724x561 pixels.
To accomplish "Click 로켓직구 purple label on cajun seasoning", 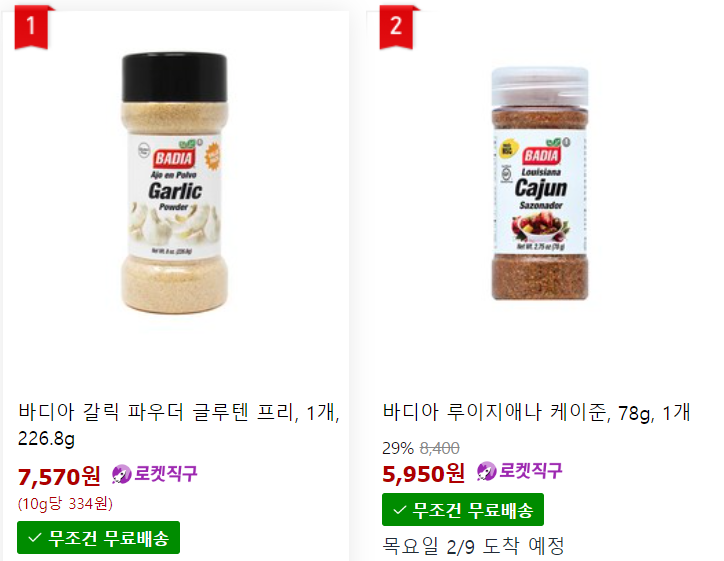I will coord(531,471).
